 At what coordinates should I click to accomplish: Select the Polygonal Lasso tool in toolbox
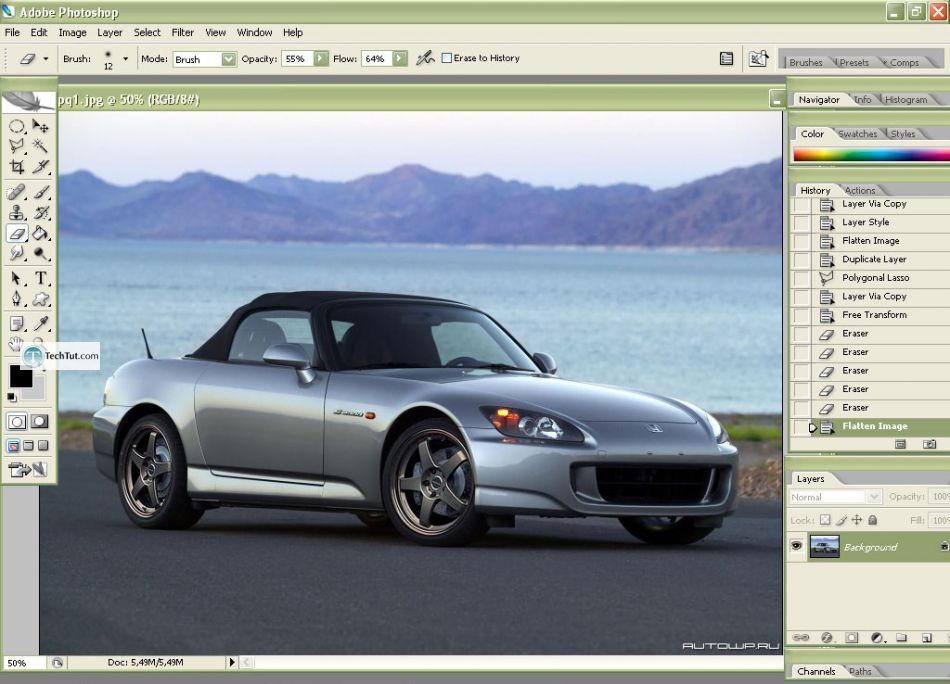pyautogui.click(x=16, y=145)
